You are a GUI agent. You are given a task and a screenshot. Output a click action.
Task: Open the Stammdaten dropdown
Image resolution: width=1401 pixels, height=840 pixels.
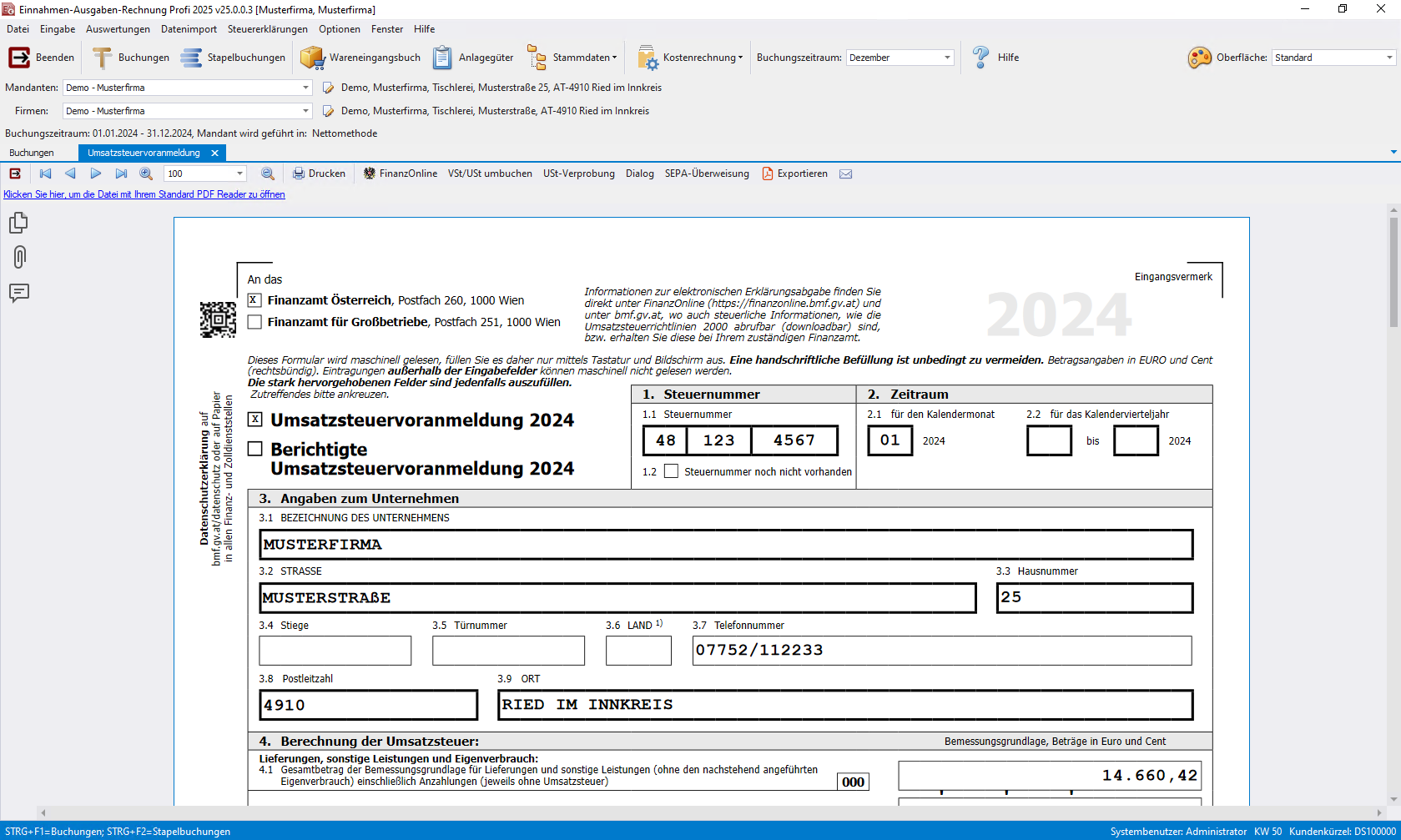pyautogui.click(x=573, y=58)
